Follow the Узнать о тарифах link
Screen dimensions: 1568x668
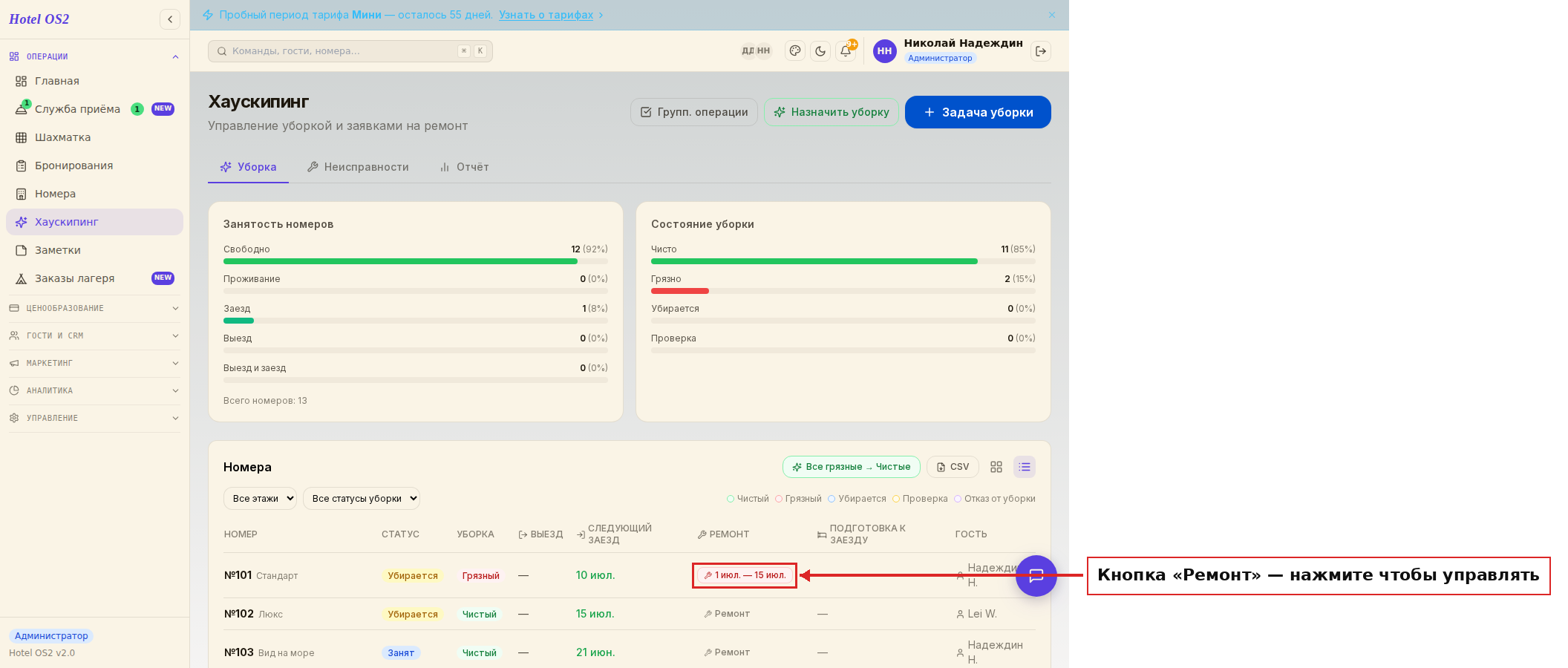point(546,15)
